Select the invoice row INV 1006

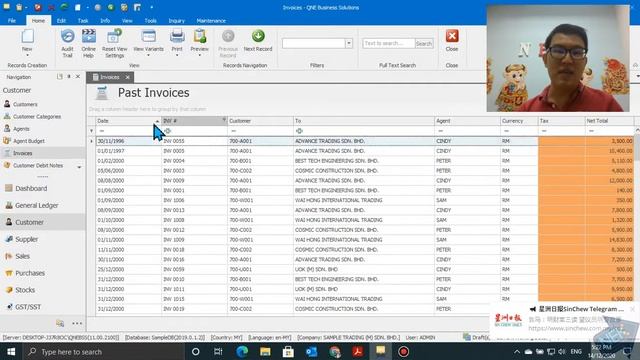(365, 200)
